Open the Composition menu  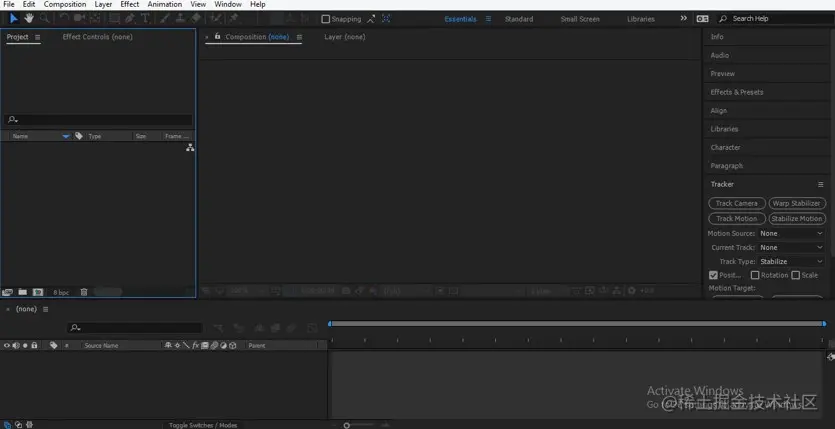pos(64,4)
